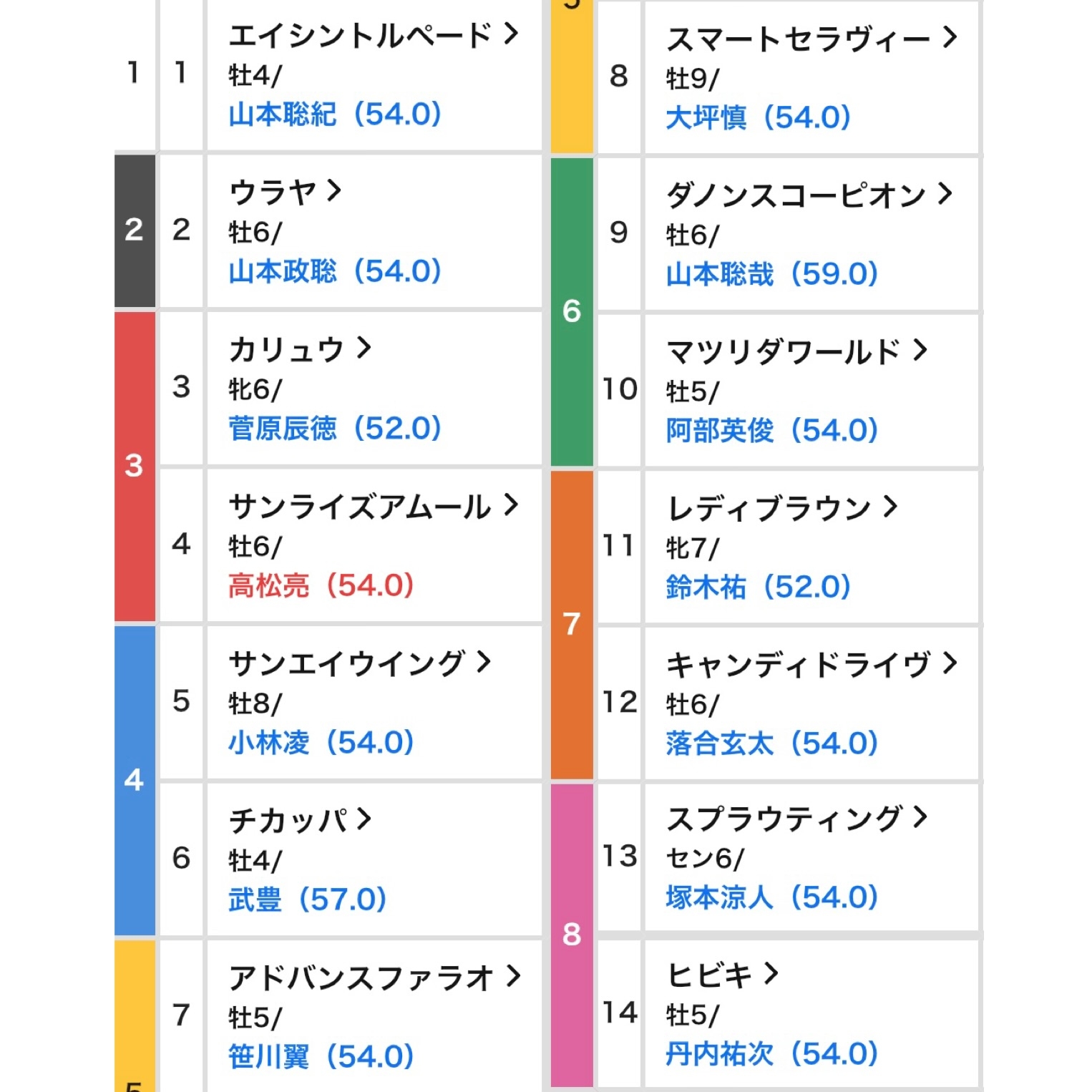Viewport: 1092px width, 1092px height.
Task: Open jockey link 武豊 (57.0)
Action: click(308, 900)
